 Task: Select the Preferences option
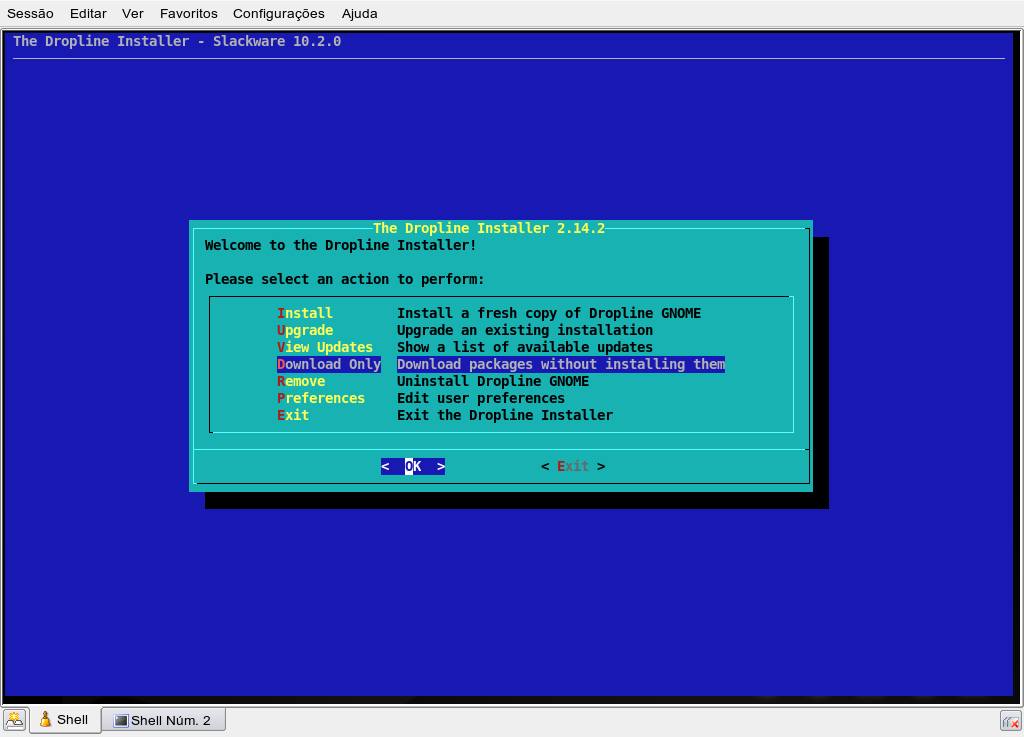pos(321,398)
